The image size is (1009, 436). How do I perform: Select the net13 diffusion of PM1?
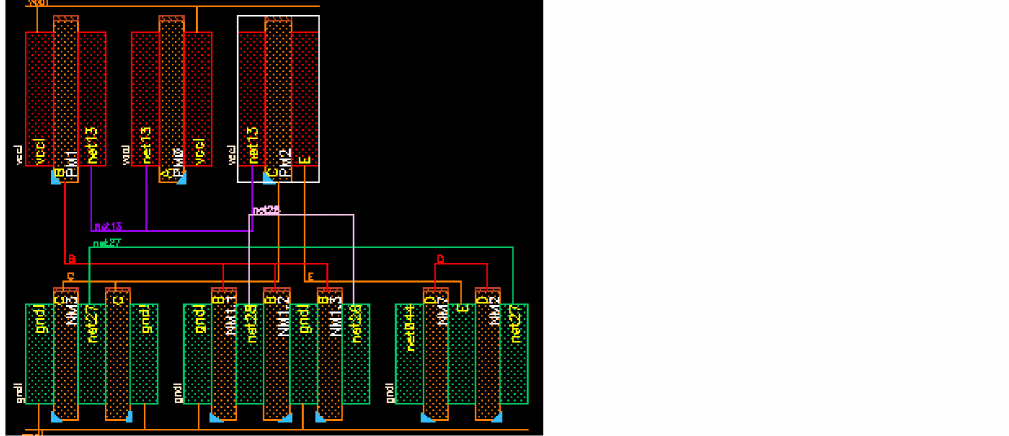(92, 99)
